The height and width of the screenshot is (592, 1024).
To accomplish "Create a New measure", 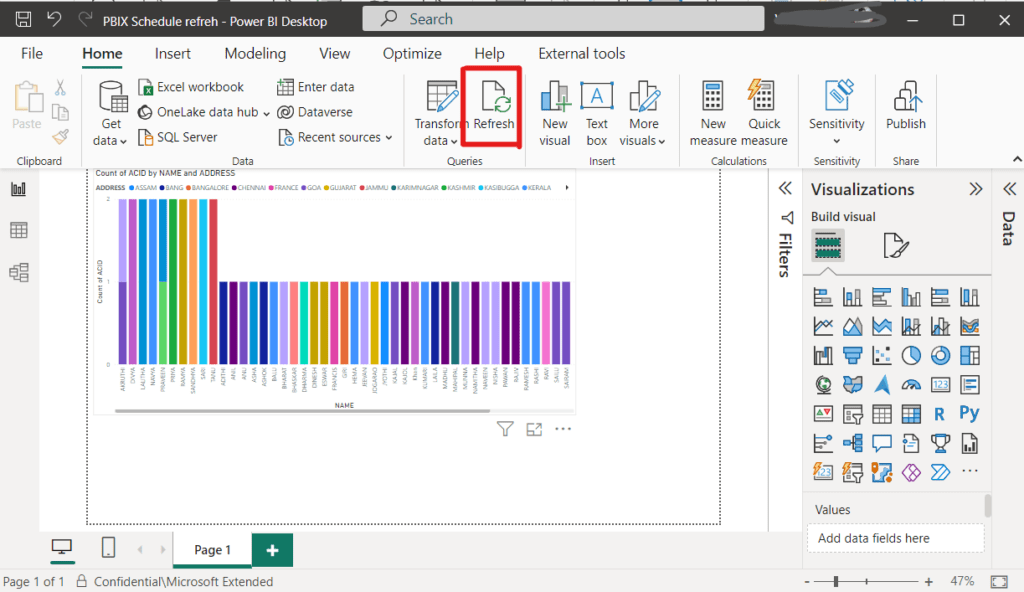I will 712,114.
